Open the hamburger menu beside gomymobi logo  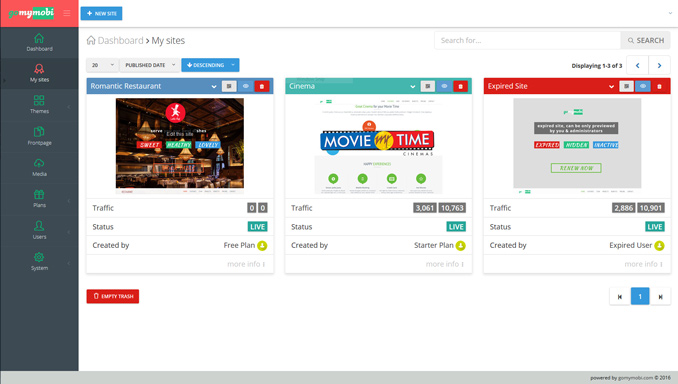pyautogui.click(x=67, y=13)
